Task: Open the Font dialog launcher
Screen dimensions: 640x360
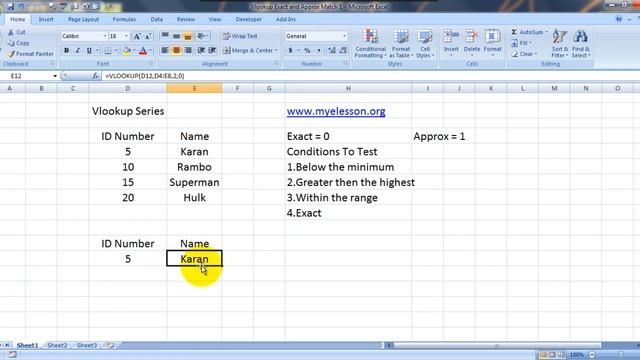Action: click(151, 64)
